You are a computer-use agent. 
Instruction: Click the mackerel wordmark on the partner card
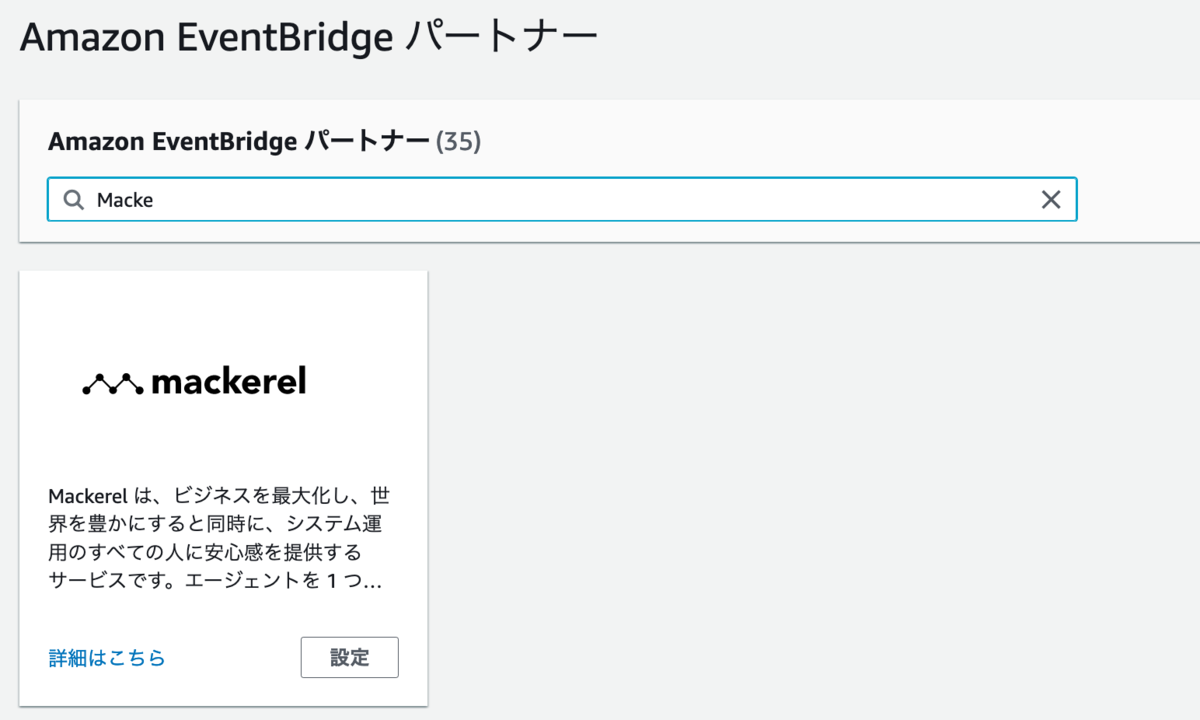(230, 381)
